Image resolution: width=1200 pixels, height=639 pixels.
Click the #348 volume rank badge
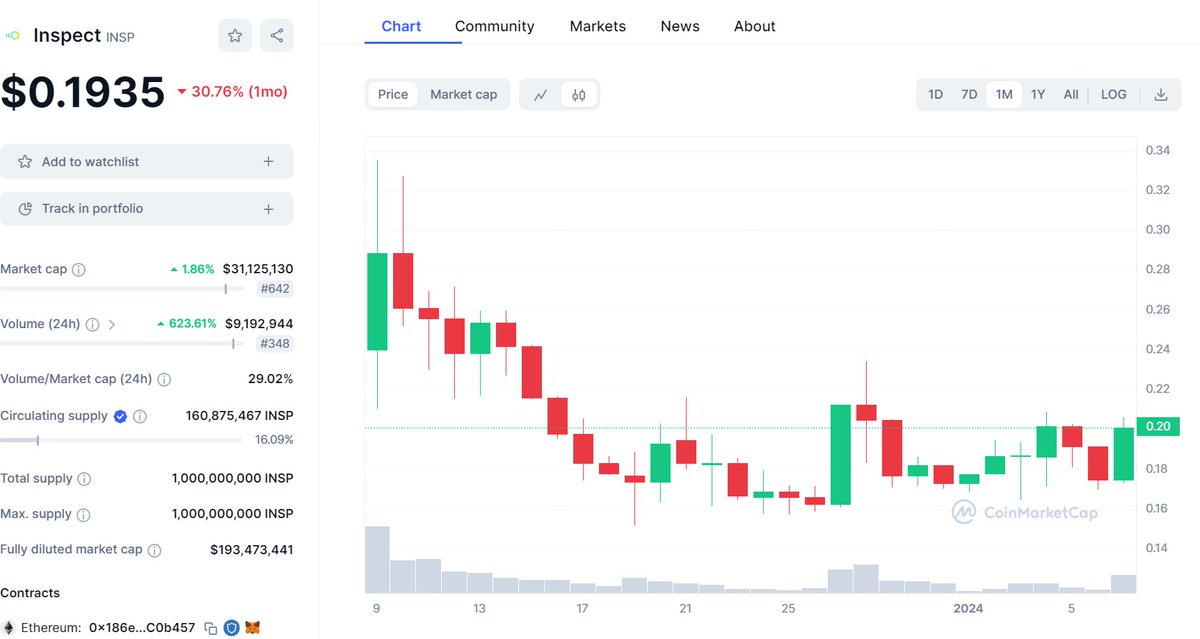[275, 344]
